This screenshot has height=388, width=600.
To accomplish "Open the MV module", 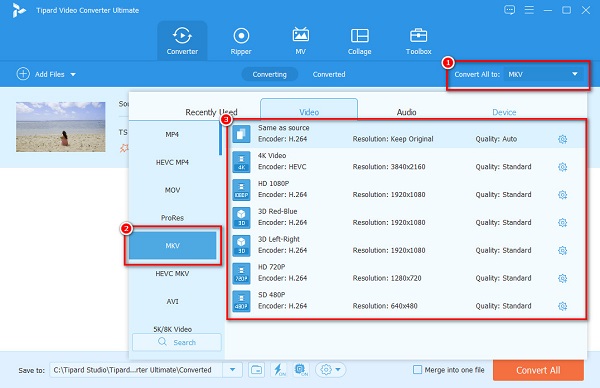I will click(x=300, y=41).
